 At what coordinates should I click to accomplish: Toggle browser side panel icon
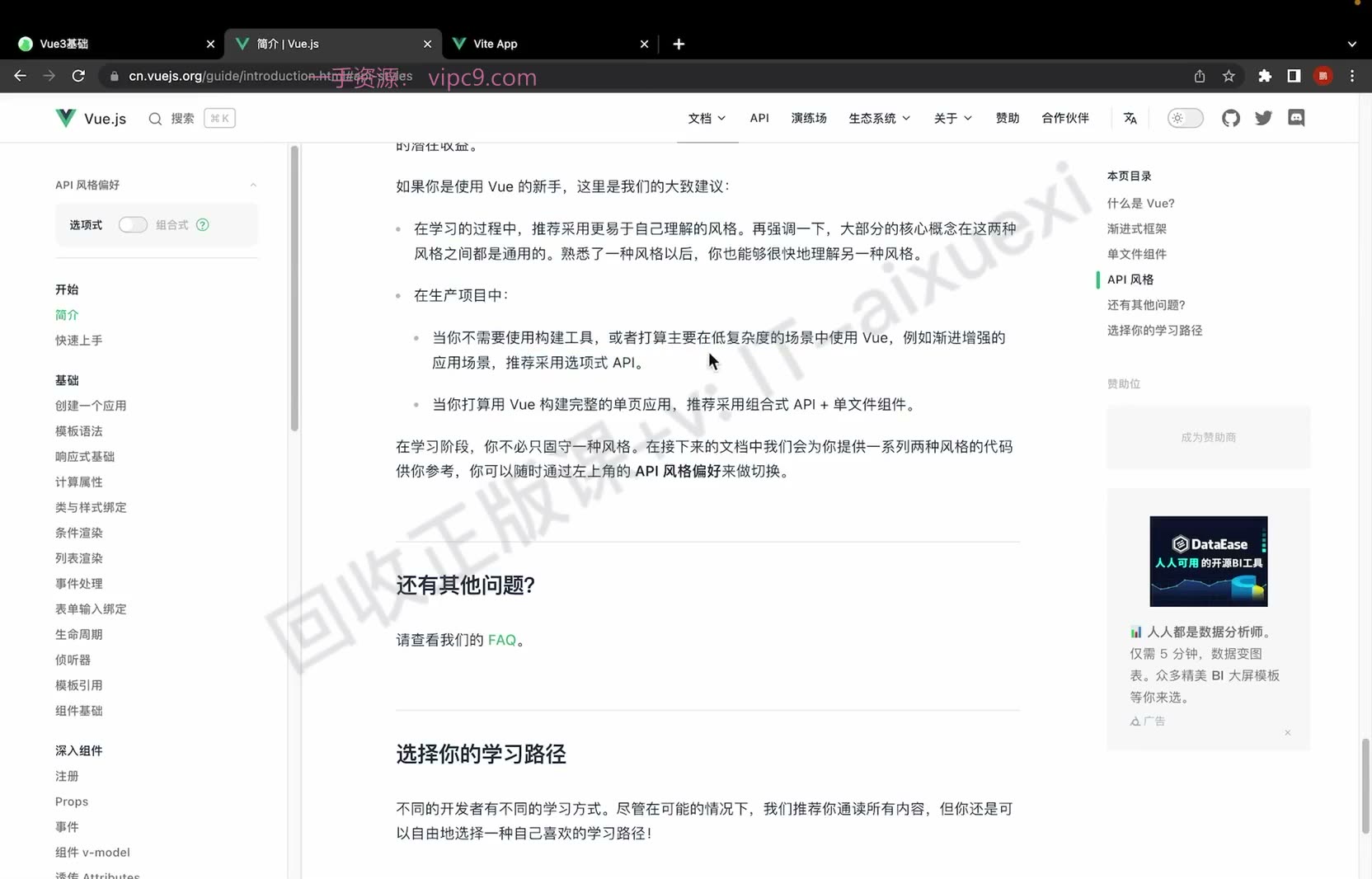[x=1294, y=76]
